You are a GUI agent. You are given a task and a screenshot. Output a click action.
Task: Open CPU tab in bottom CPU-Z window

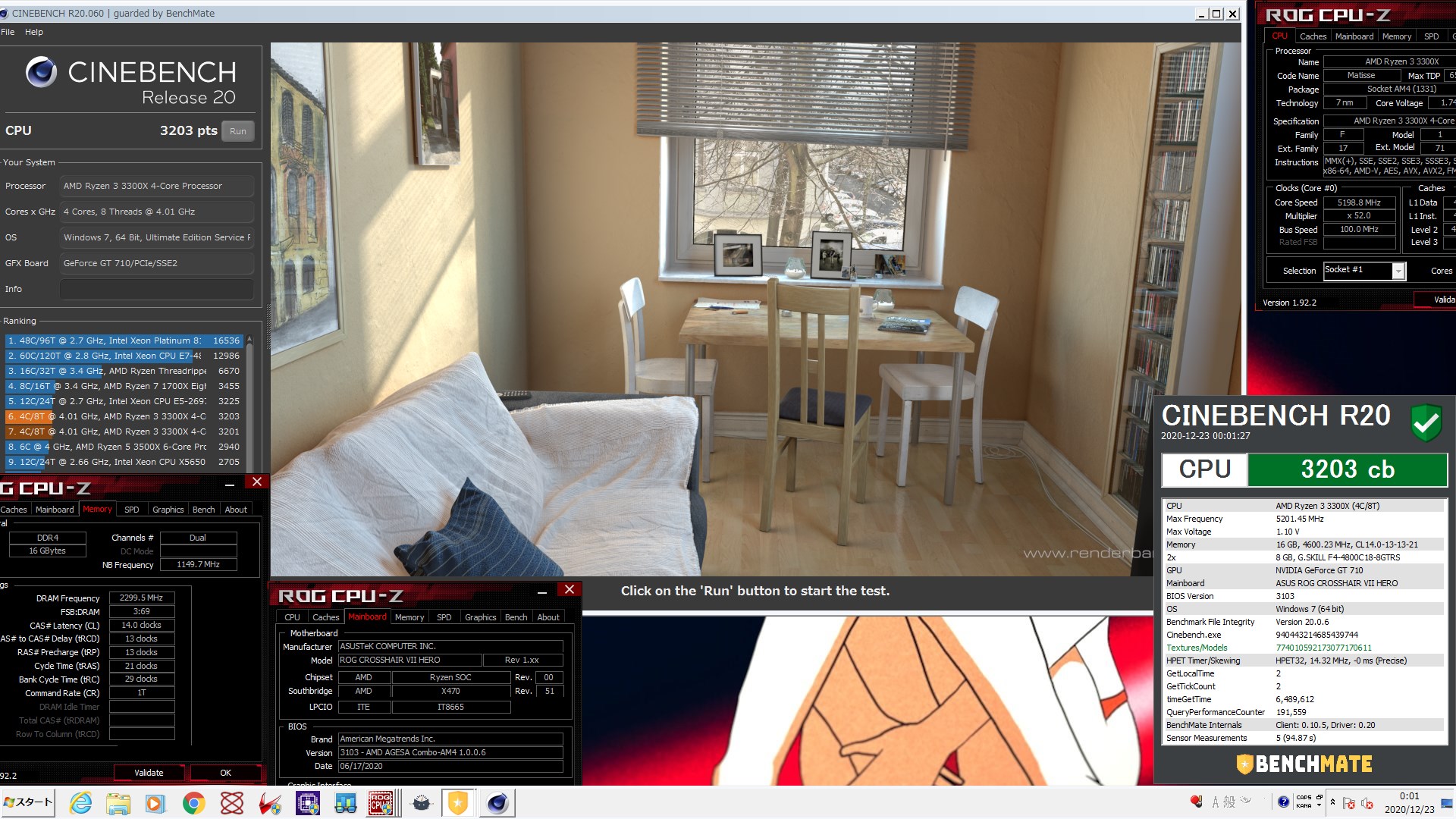[292, 617]
